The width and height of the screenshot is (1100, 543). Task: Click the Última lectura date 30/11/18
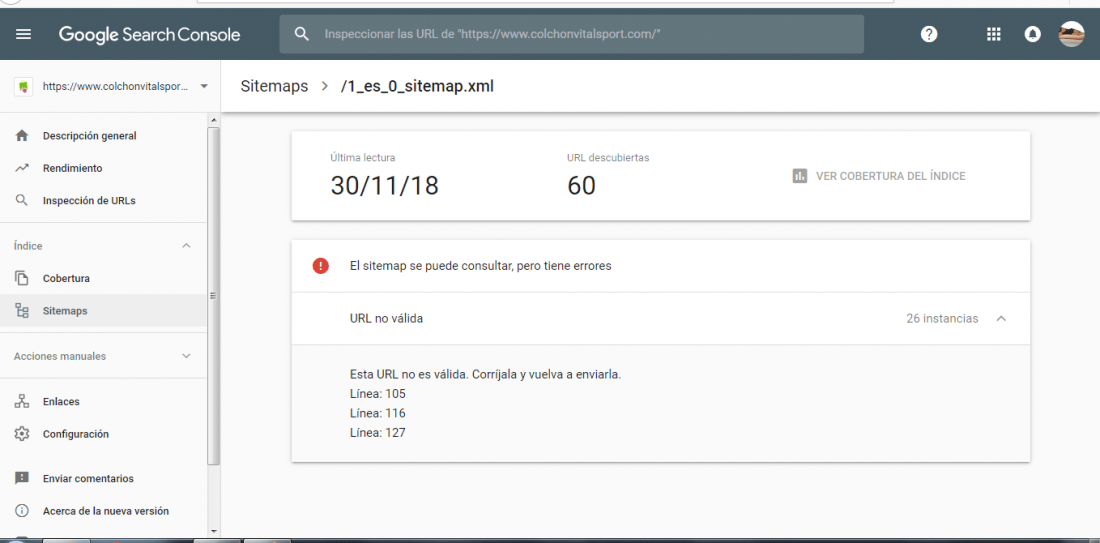pos(384,186)
